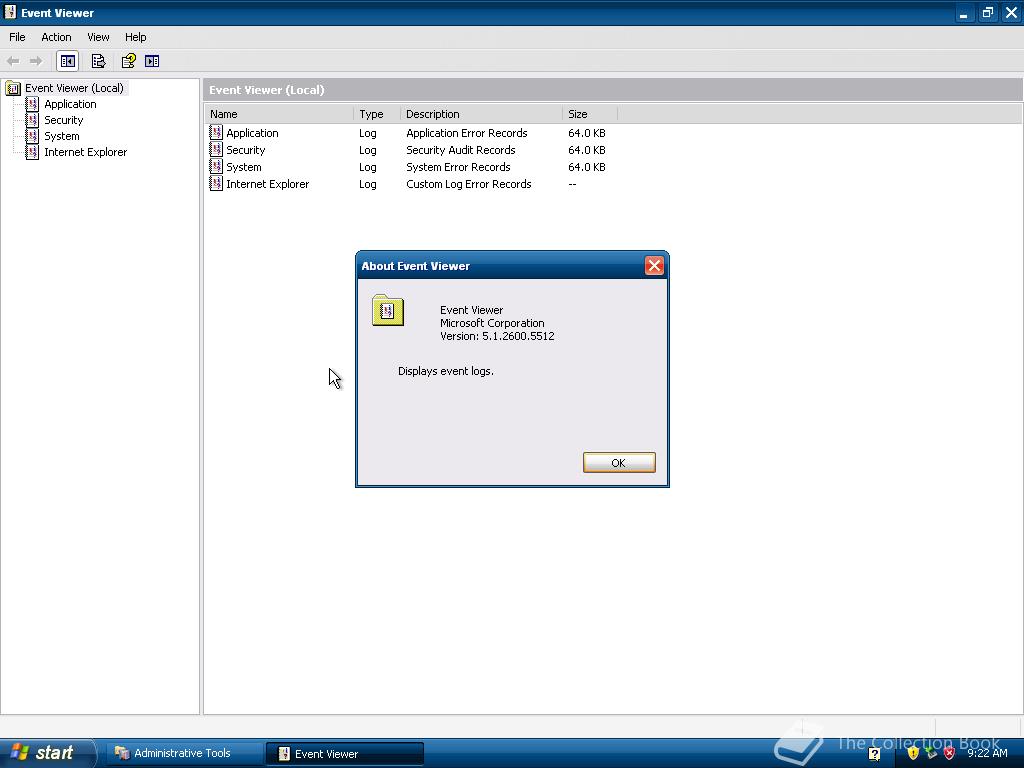The image size is (1024, 768).
Task: Toggle the Show/Hide Console Tree icon
Action: pos(67,61)
